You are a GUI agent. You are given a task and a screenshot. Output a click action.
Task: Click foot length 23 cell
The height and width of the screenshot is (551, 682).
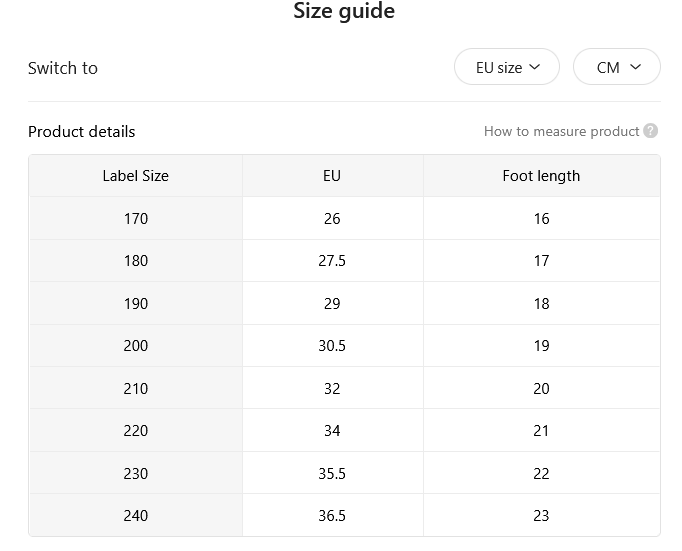click(x=542, y=515)
